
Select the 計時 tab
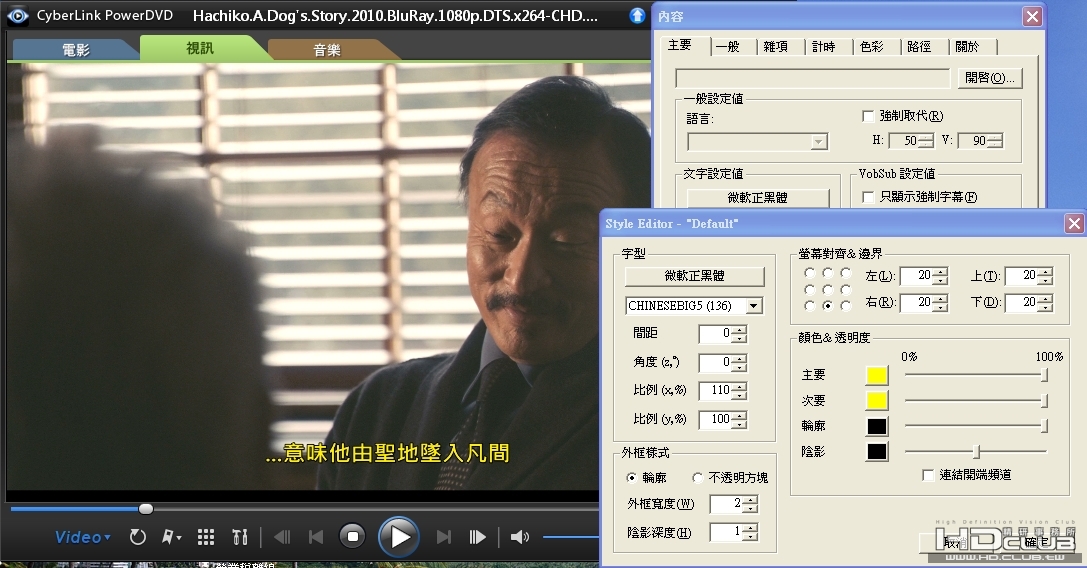coord(824,46)
